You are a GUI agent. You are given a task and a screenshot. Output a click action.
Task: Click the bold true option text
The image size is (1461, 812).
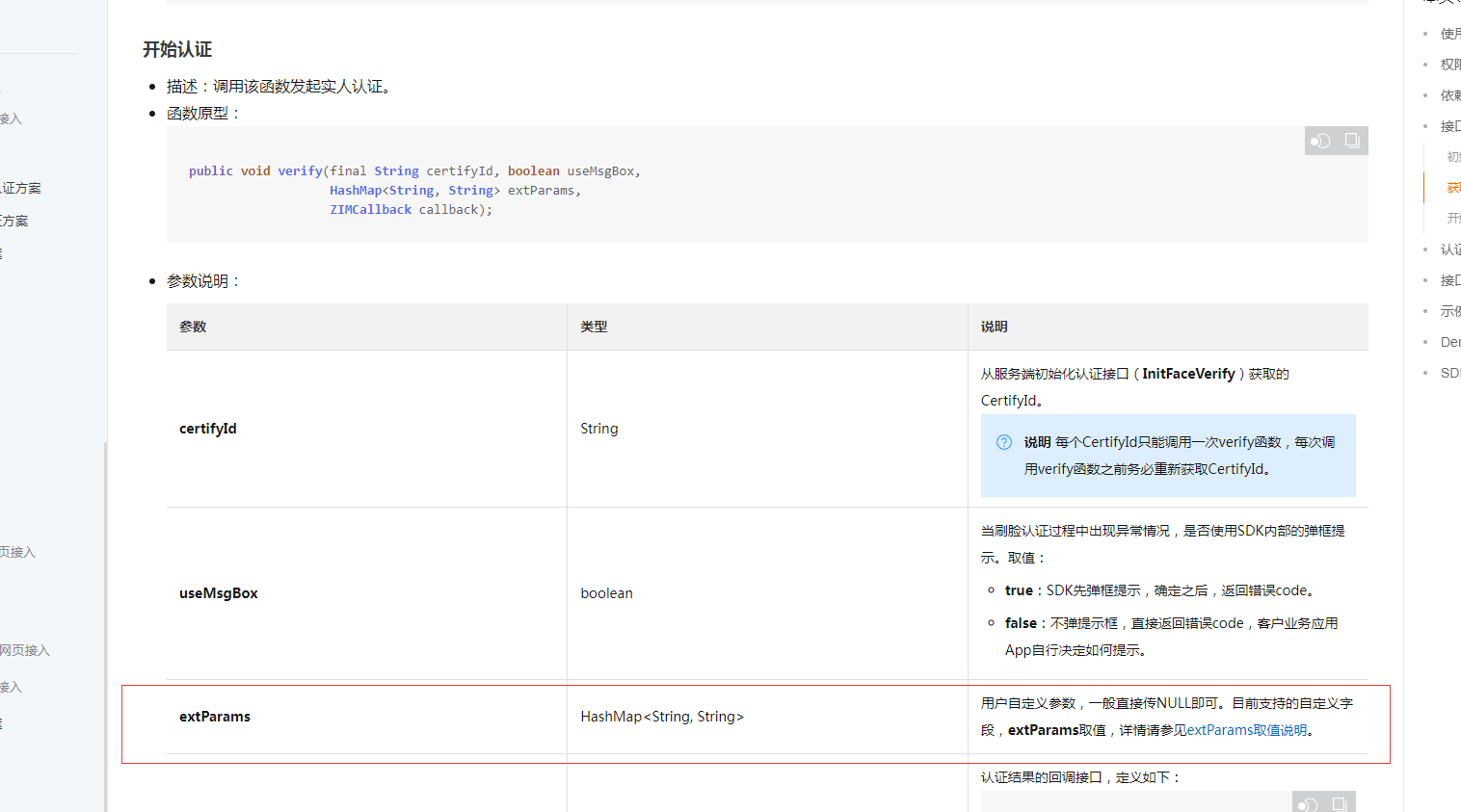1019,590
